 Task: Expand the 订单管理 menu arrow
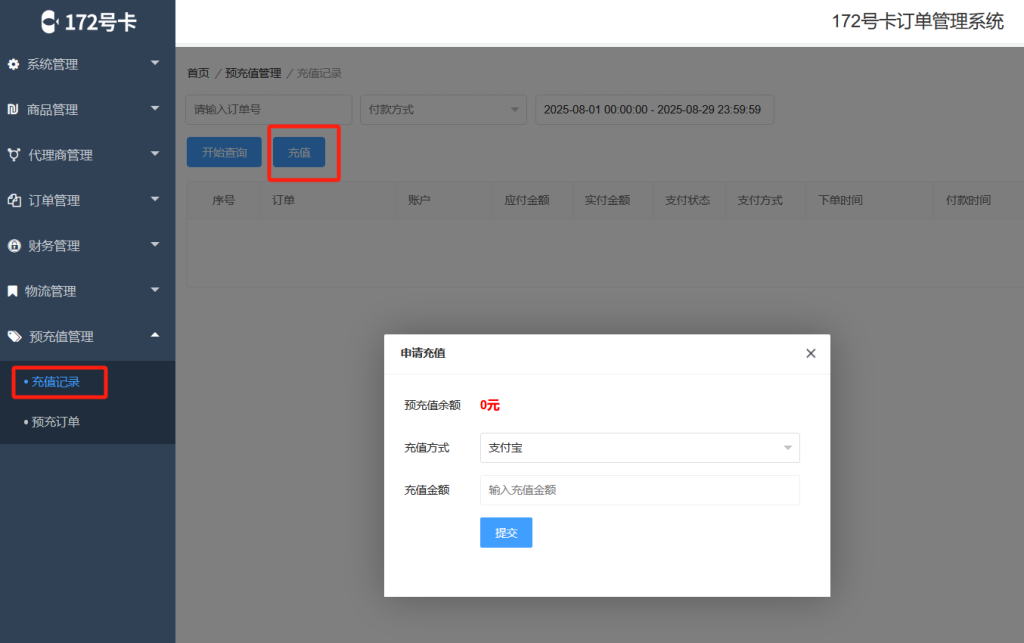click(x=155, y=199)
